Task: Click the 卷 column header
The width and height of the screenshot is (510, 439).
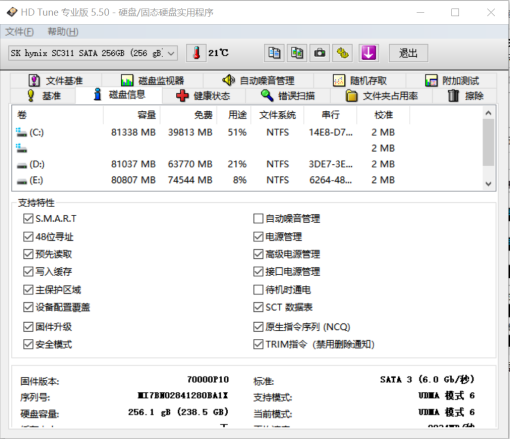Action: [58, 115]
